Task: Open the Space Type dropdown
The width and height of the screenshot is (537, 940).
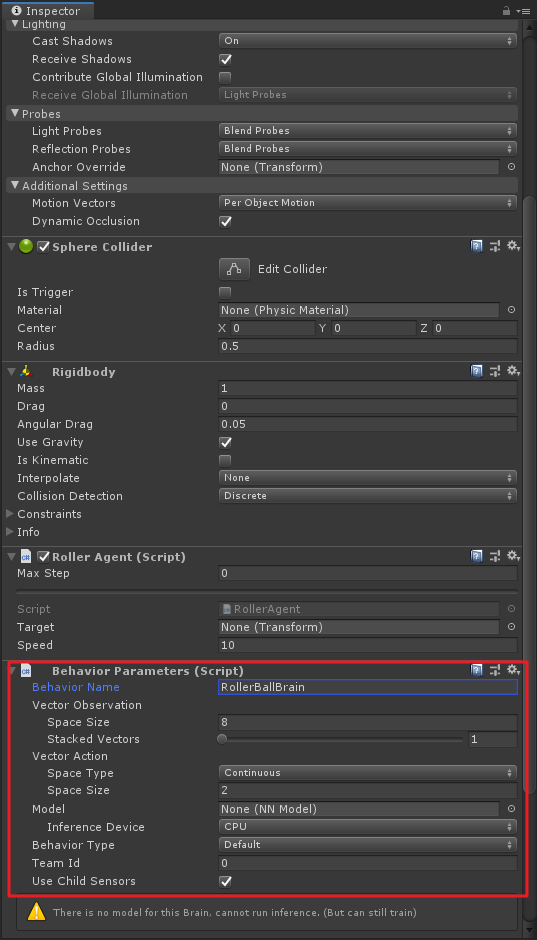Action: pyautogui.click(x=367, y=773)
